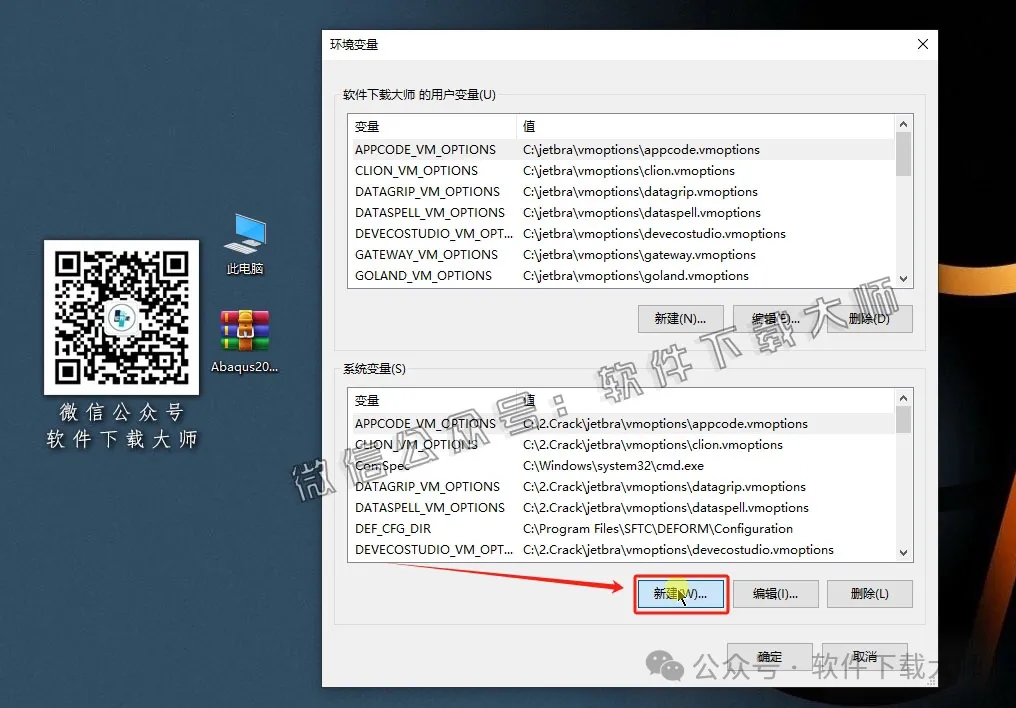Image resolution: width=1016 pixels, height=708 pixels.
Task: Select the APPCODE_VM_OPTIONS user variable
Action: (x=424, y=149)
